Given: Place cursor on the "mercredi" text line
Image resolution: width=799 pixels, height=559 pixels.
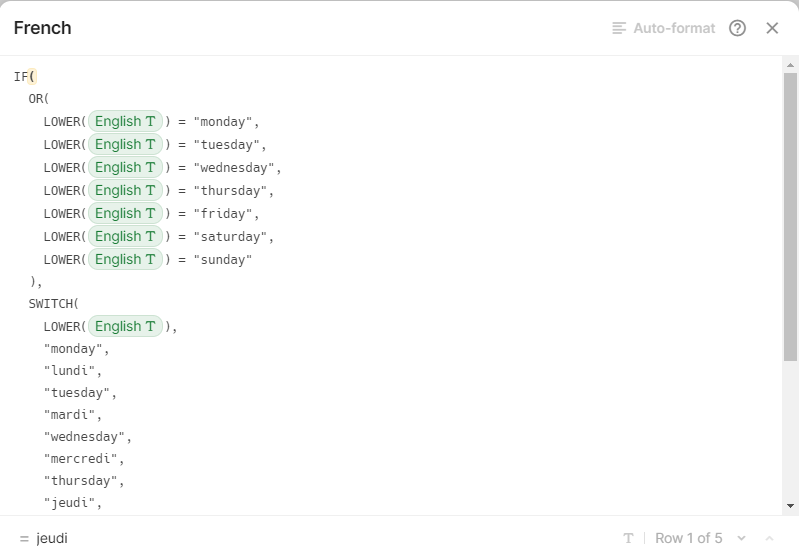Looking at the screenshot, I should [x=84, y=459].
